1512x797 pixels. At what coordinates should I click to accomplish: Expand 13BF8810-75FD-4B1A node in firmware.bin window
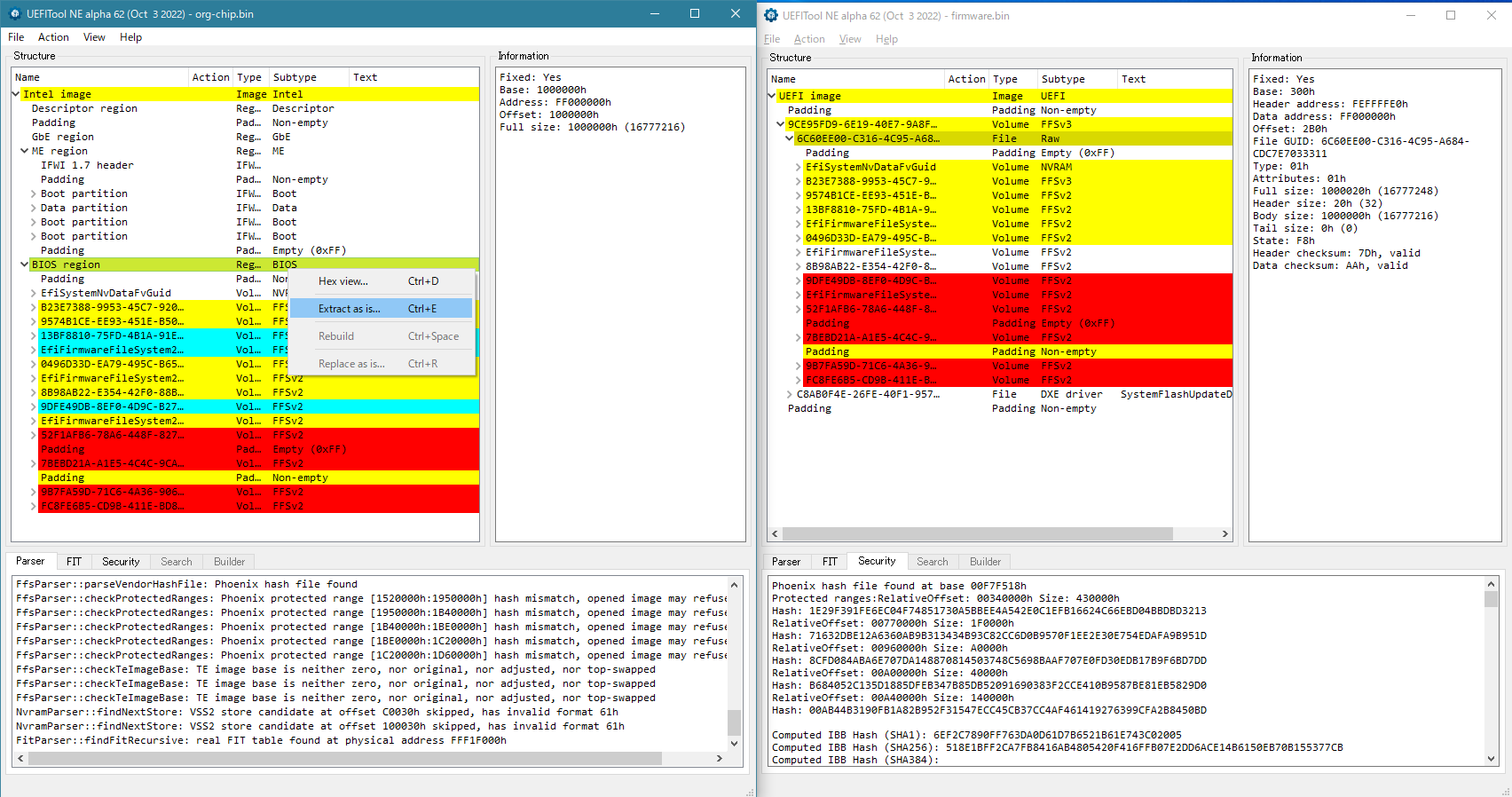click(x=799, y=209)
